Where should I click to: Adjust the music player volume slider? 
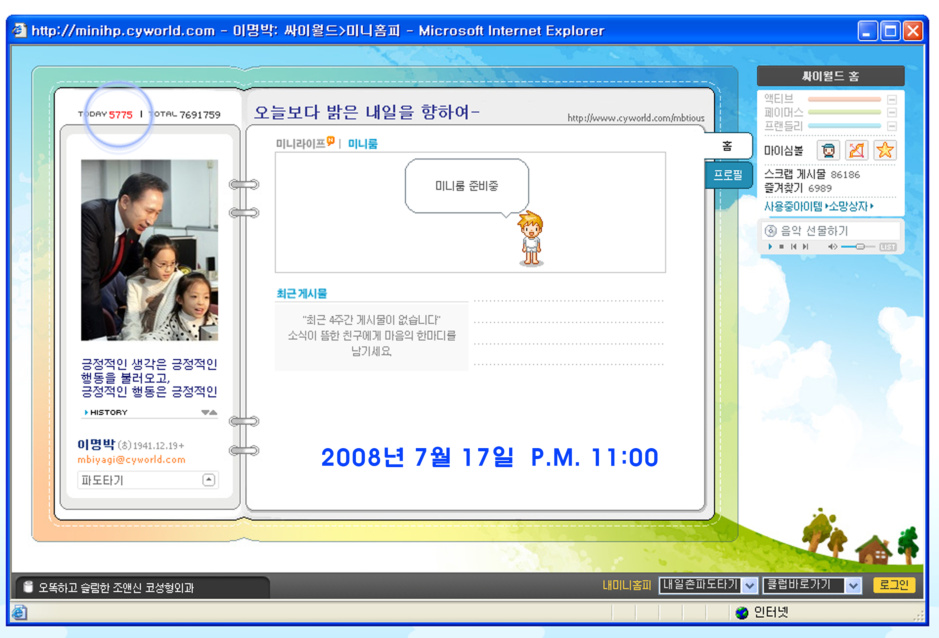[858, 247]
